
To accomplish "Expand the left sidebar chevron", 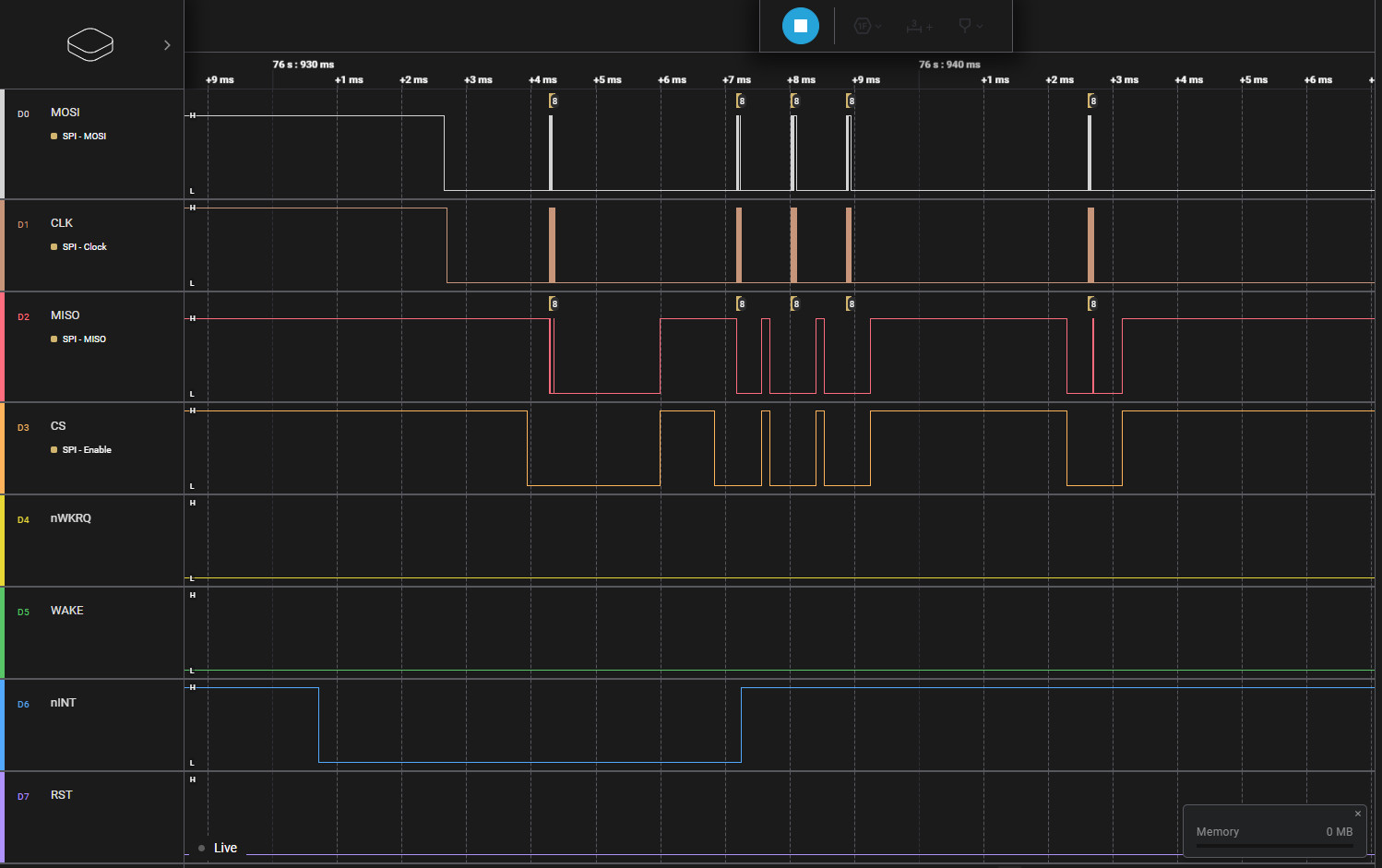I will (x=167, y=45).
